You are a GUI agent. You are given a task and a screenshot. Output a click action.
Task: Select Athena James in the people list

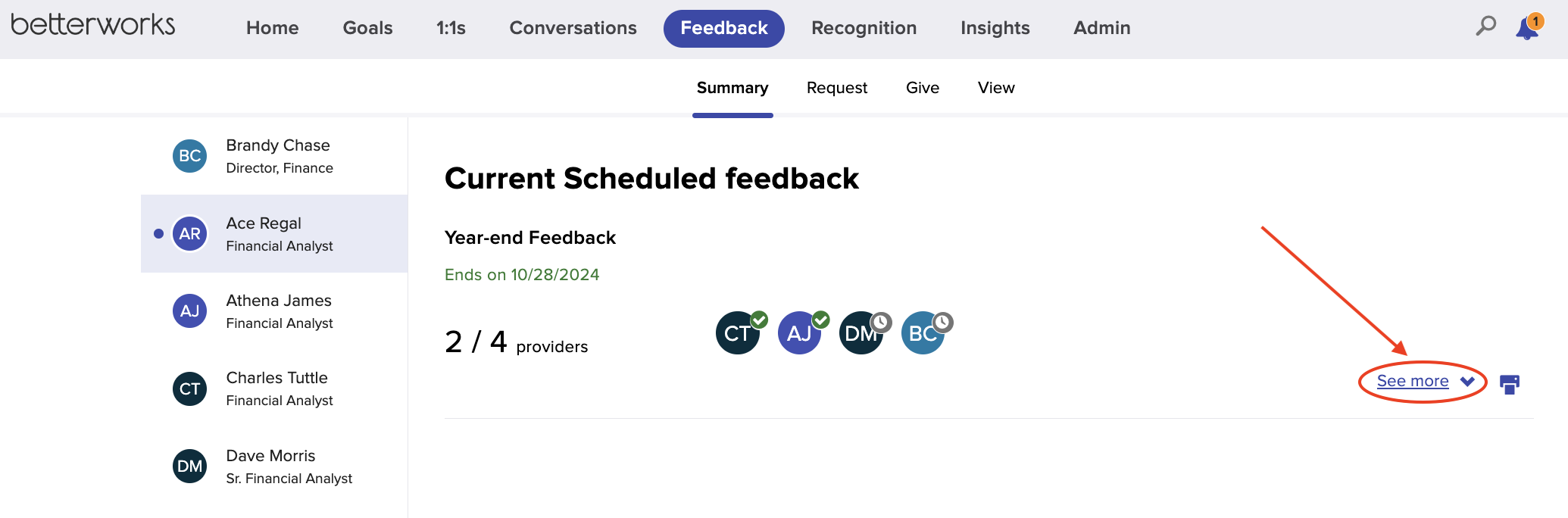click(274, 311)
